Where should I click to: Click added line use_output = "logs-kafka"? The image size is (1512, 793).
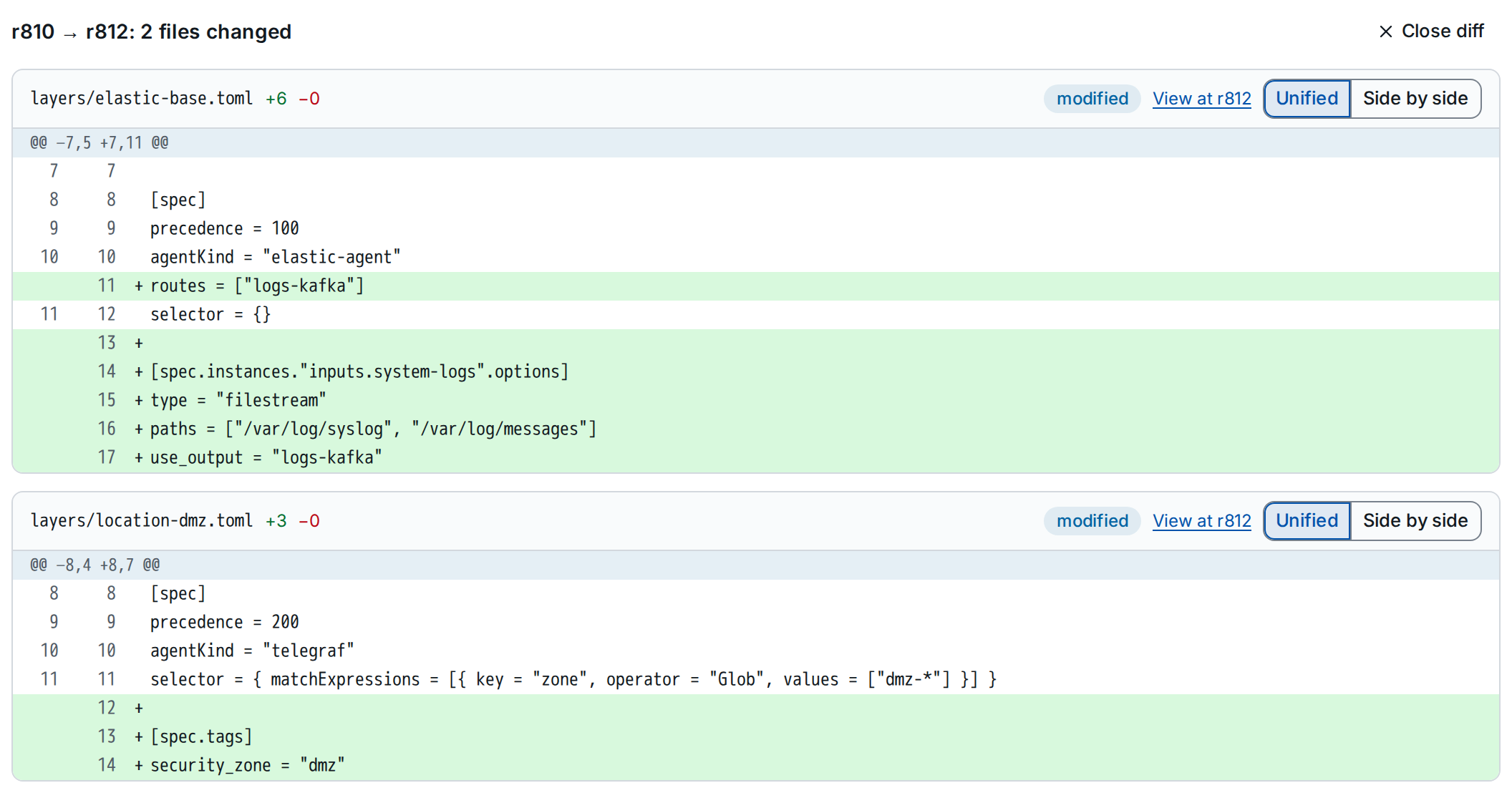[756, 458]
